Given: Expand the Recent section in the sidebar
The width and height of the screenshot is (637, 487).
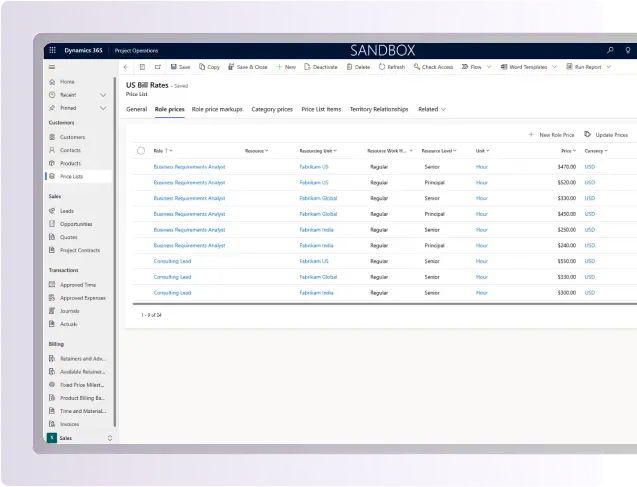Looking at the screenshot, I should click(x=103, y=94).
